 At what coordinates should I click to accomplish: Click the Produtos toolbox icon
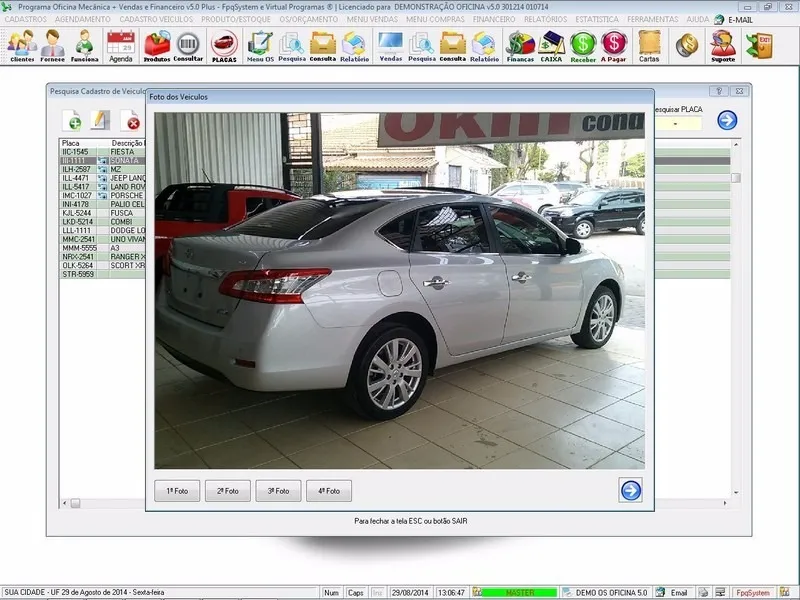coord(157,46)
